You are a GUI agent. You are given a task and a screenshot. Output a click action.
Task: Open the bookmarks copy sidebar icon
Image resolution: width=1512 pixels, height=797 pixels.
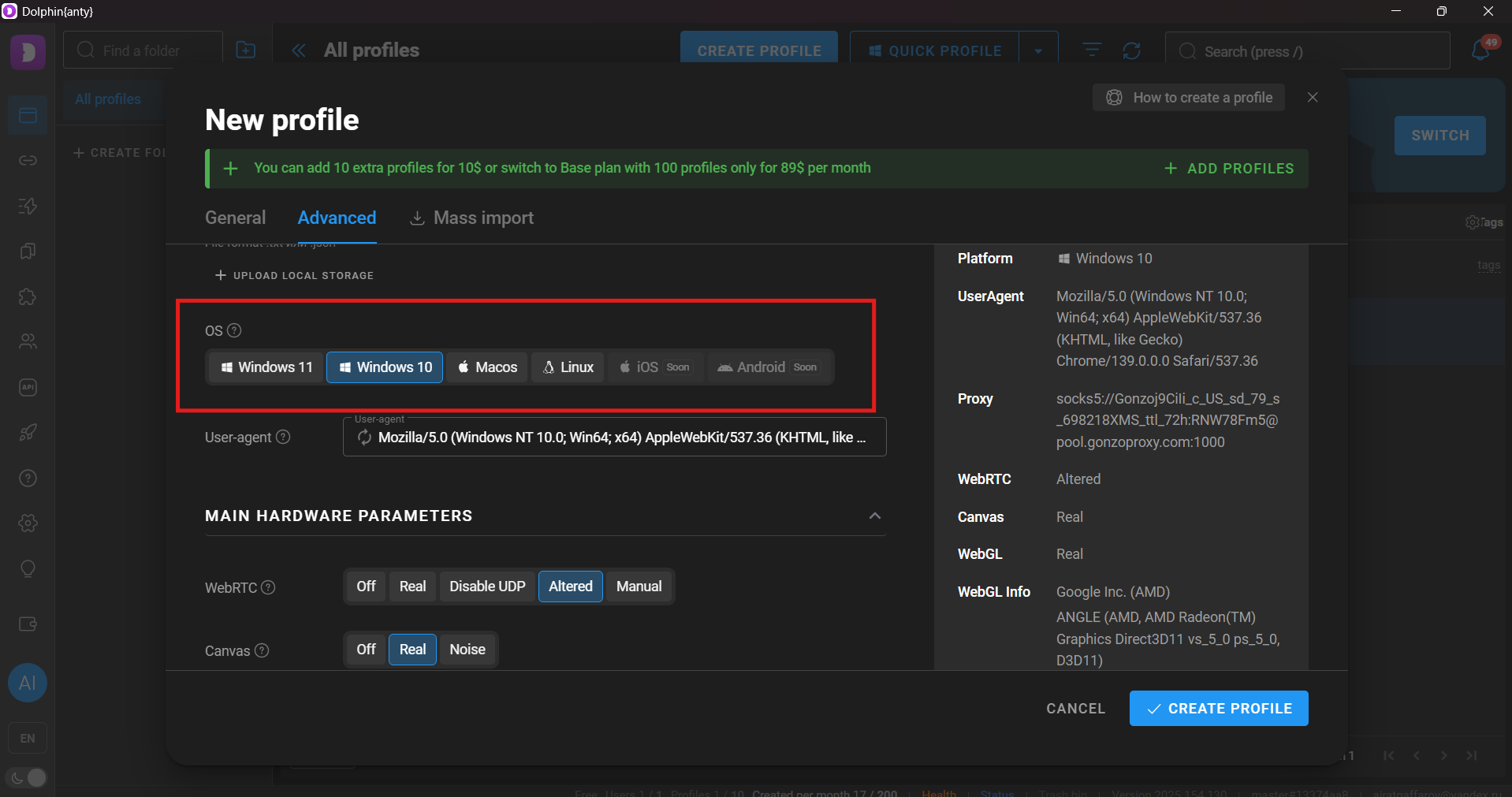[28, 251]
